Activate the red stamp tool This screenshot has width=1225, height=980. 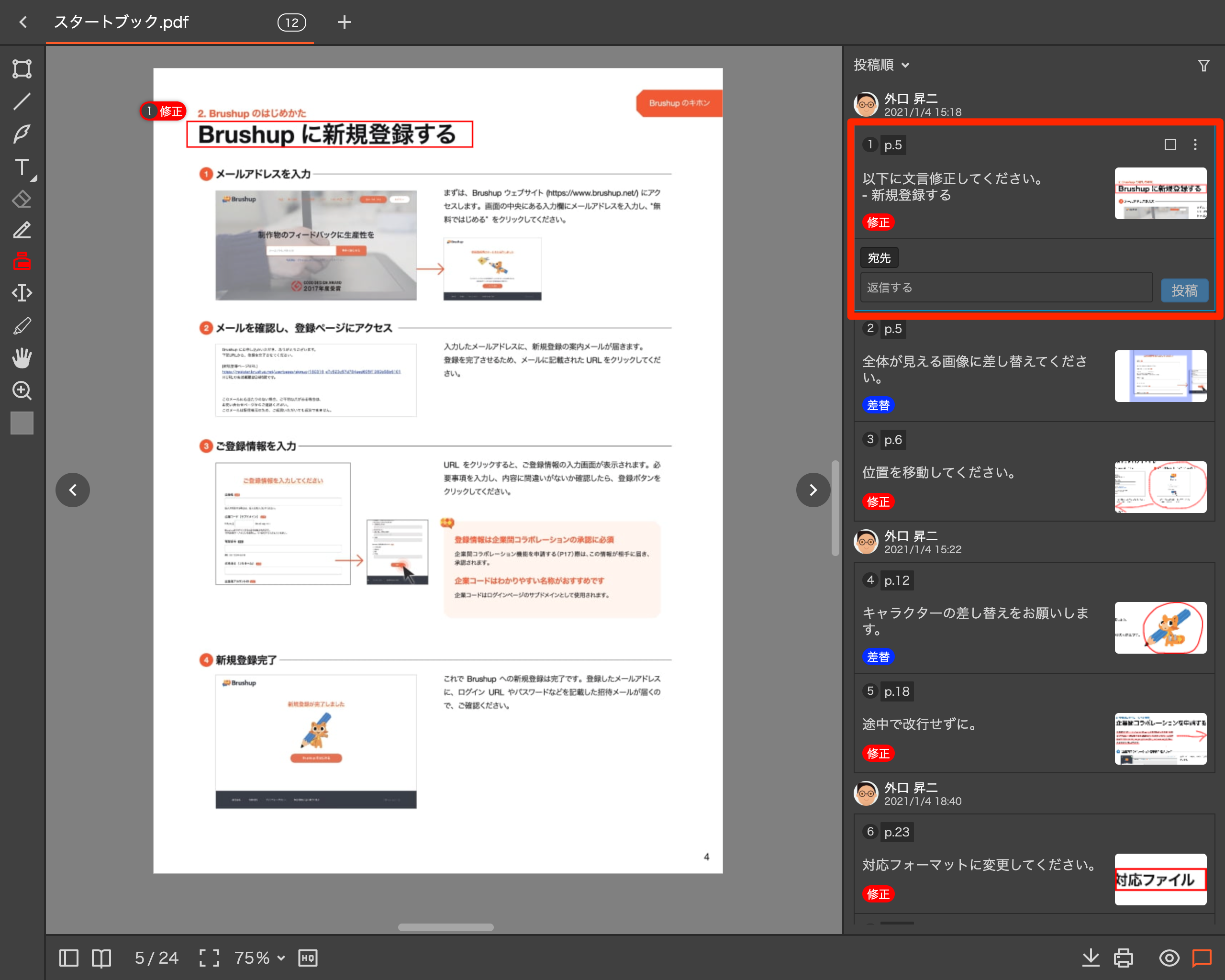pyautogui.click(x=22, y=261)
